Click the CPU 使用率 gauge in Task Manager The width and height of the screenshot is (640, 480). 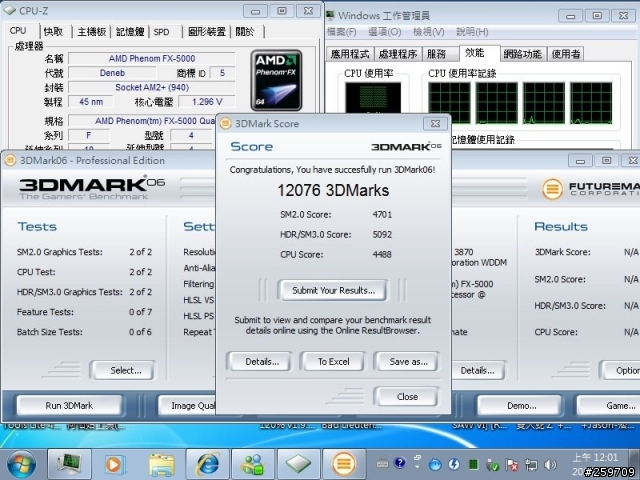373,98
